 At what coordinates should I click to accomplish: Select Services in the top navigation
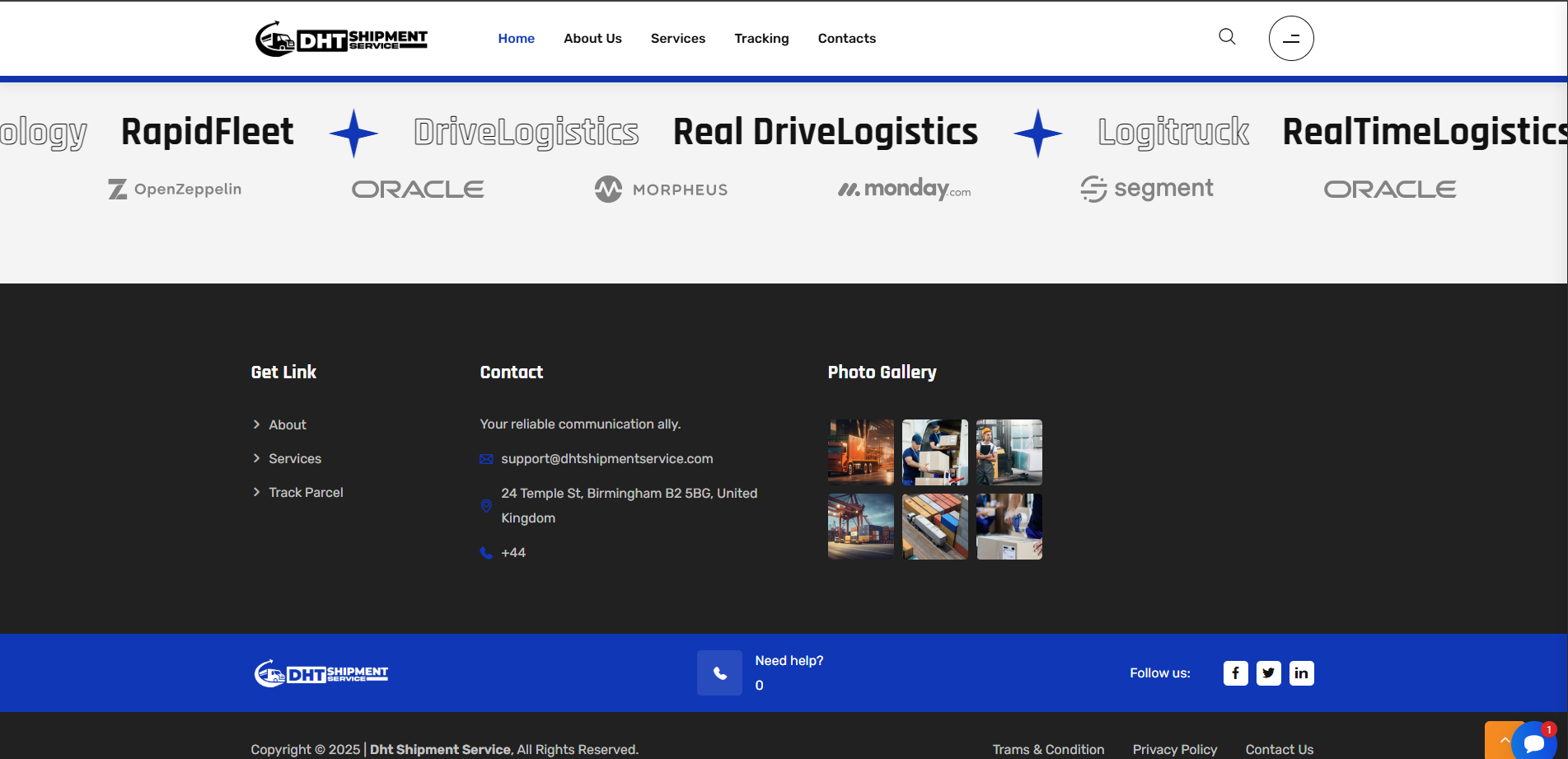click(677, 39)
